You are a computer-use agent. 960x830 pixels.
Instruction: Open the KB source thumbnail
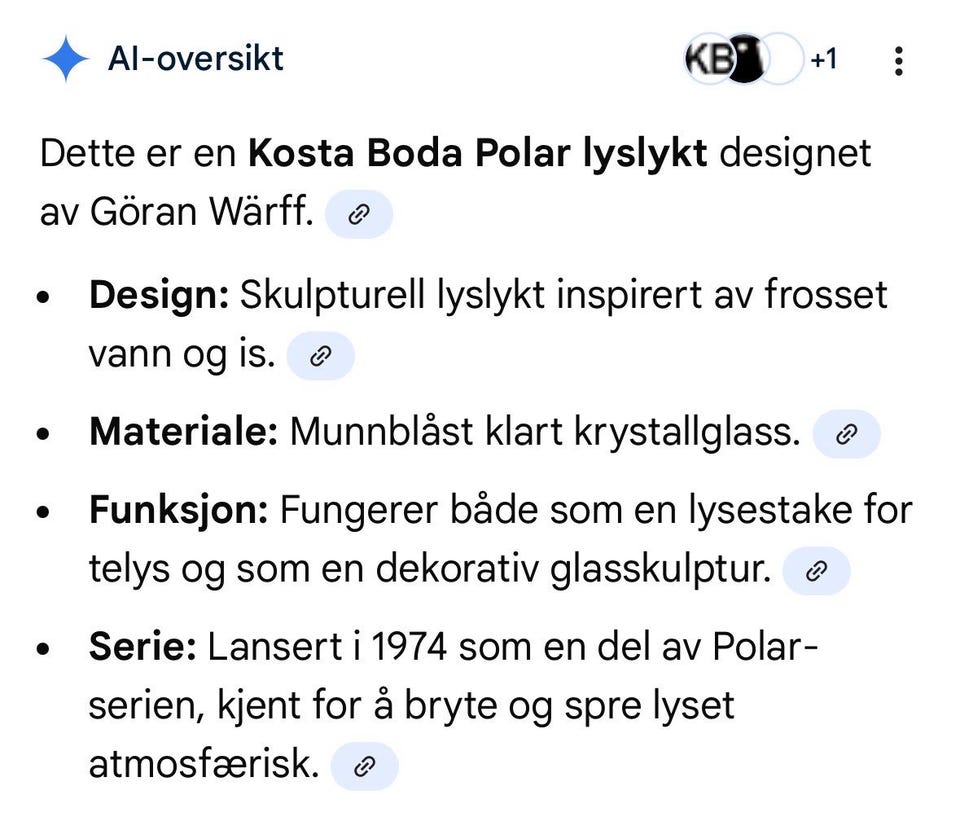tap(706, 61)
